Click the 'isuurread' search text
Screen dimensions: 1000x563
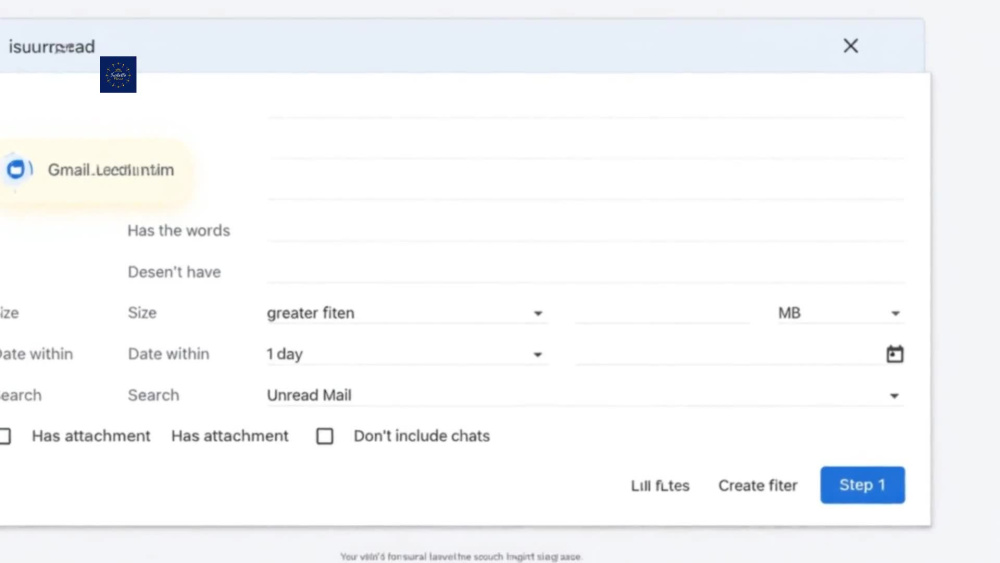52,47
